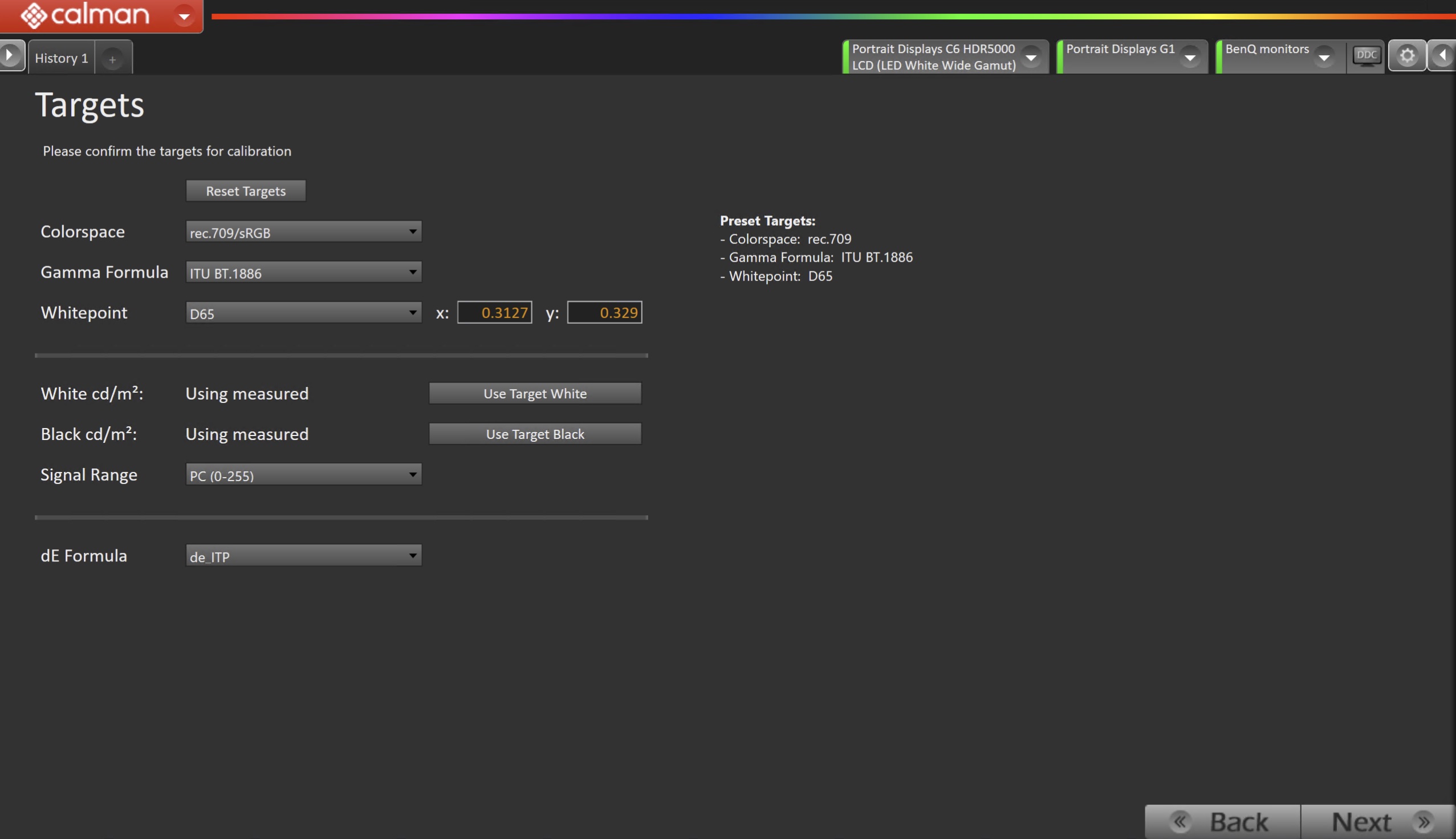Click the Use Target White button
This screenshot has width=1456, height=839.
(x=535, y=394)
